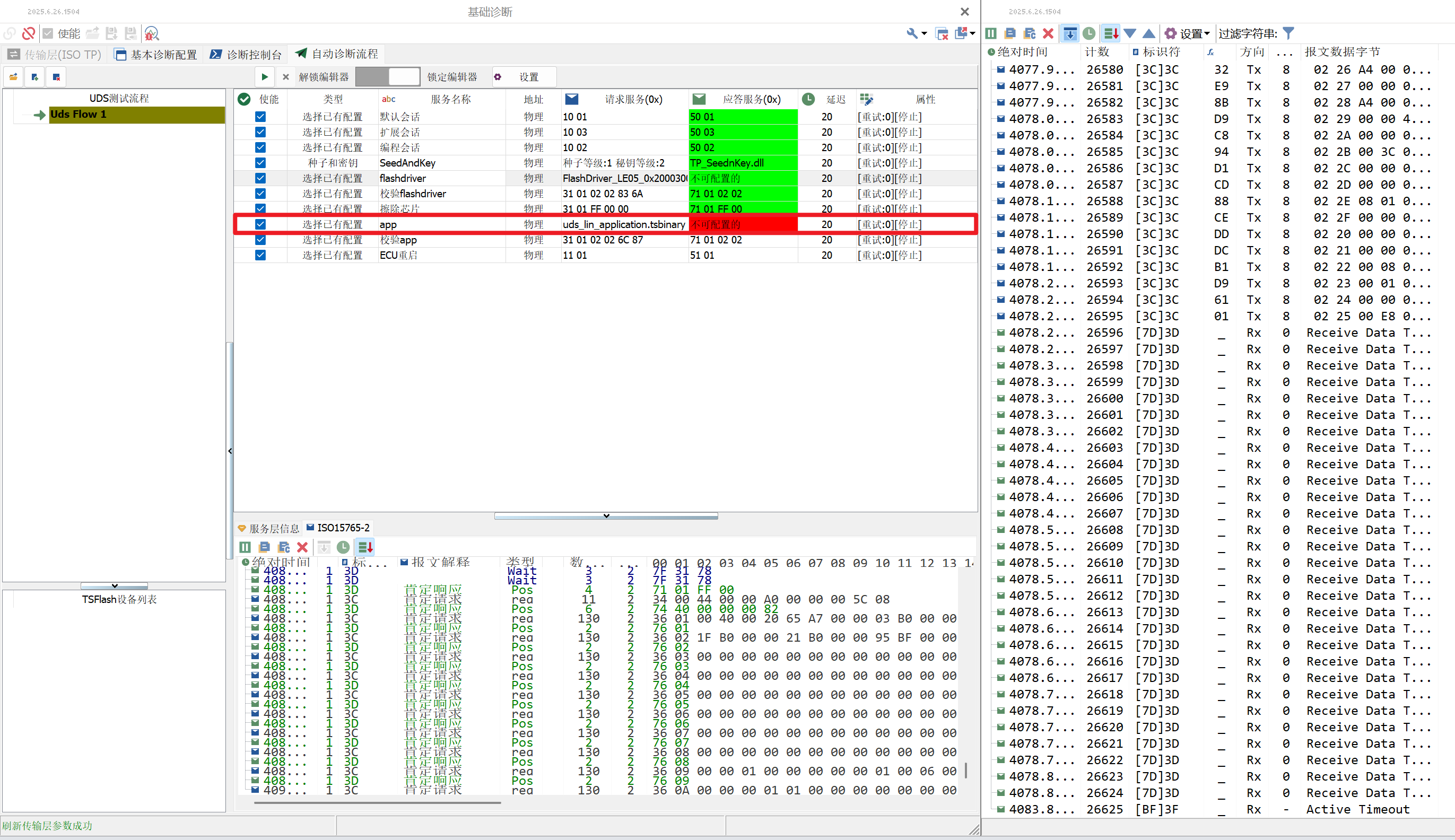The height and width of the screenshot is (840, 1455).
Task: Select Uds Flow 1 in test flow tree
Action: point(79,114)
